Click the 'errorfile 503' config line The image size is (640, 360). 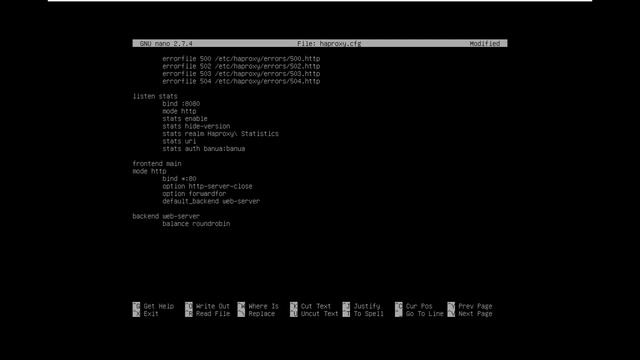[241, 74]
